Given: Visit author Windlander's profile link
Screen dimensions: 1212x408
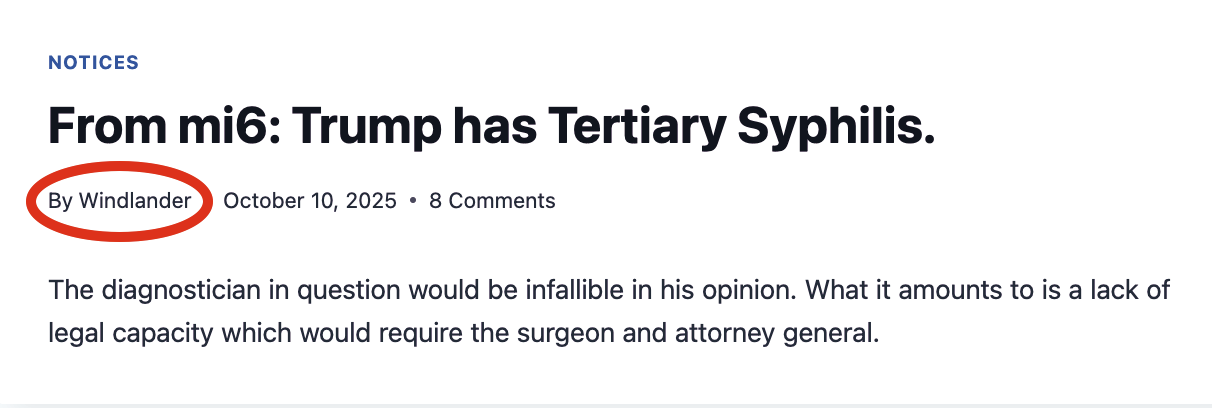Looking at the screenshot, I should 135,201.
